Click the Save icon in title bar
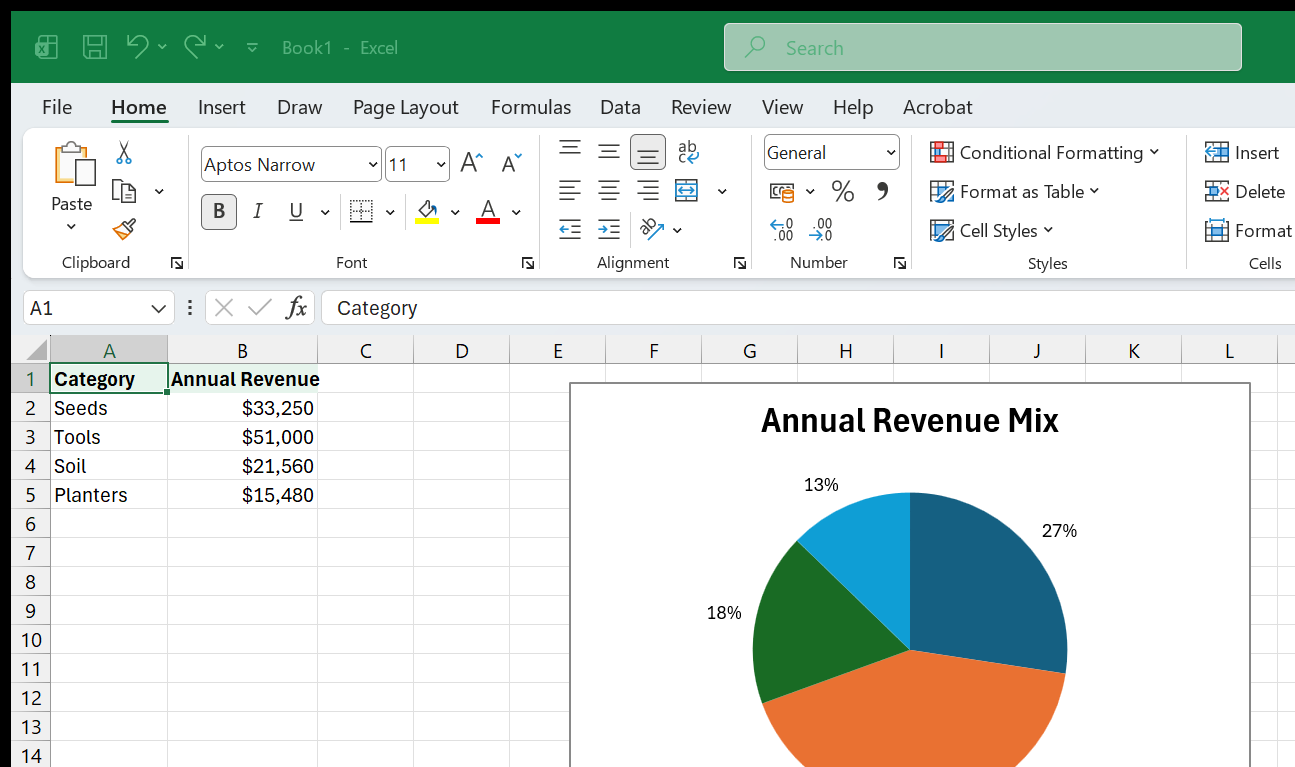The image size is (1295, 767). (95, 47)
